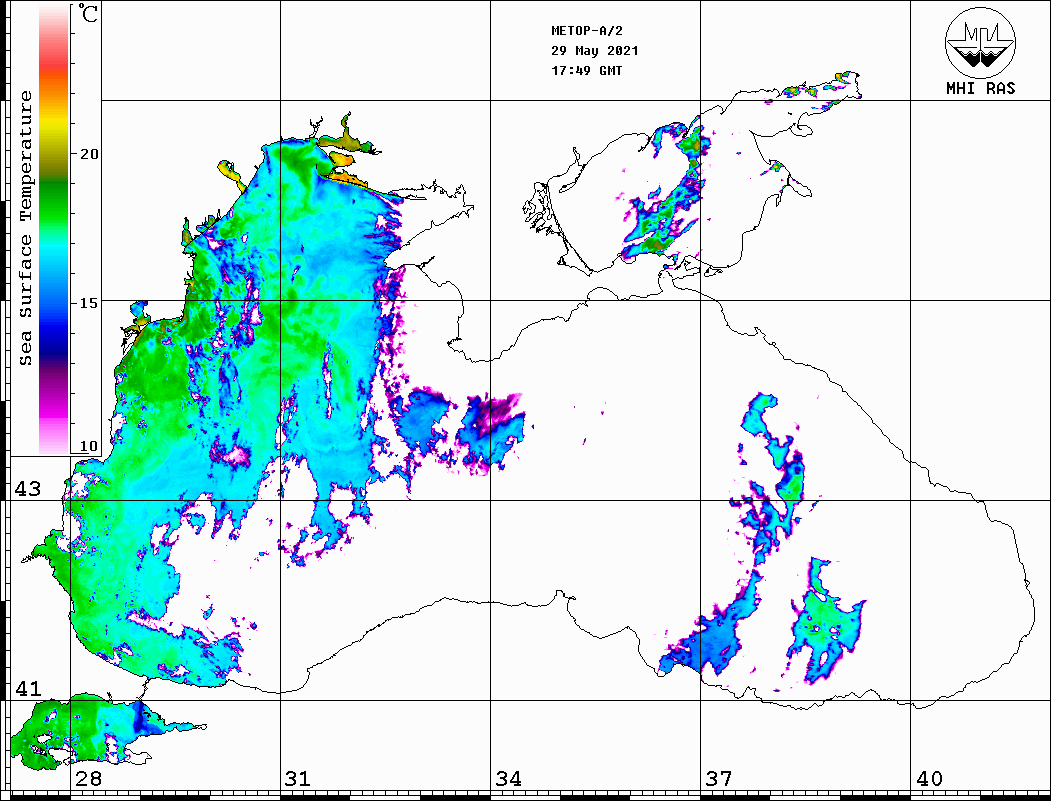Screen dimensions: 1051x801
Task: Click the longitude label '28'
Action: (x=89, y=779)
